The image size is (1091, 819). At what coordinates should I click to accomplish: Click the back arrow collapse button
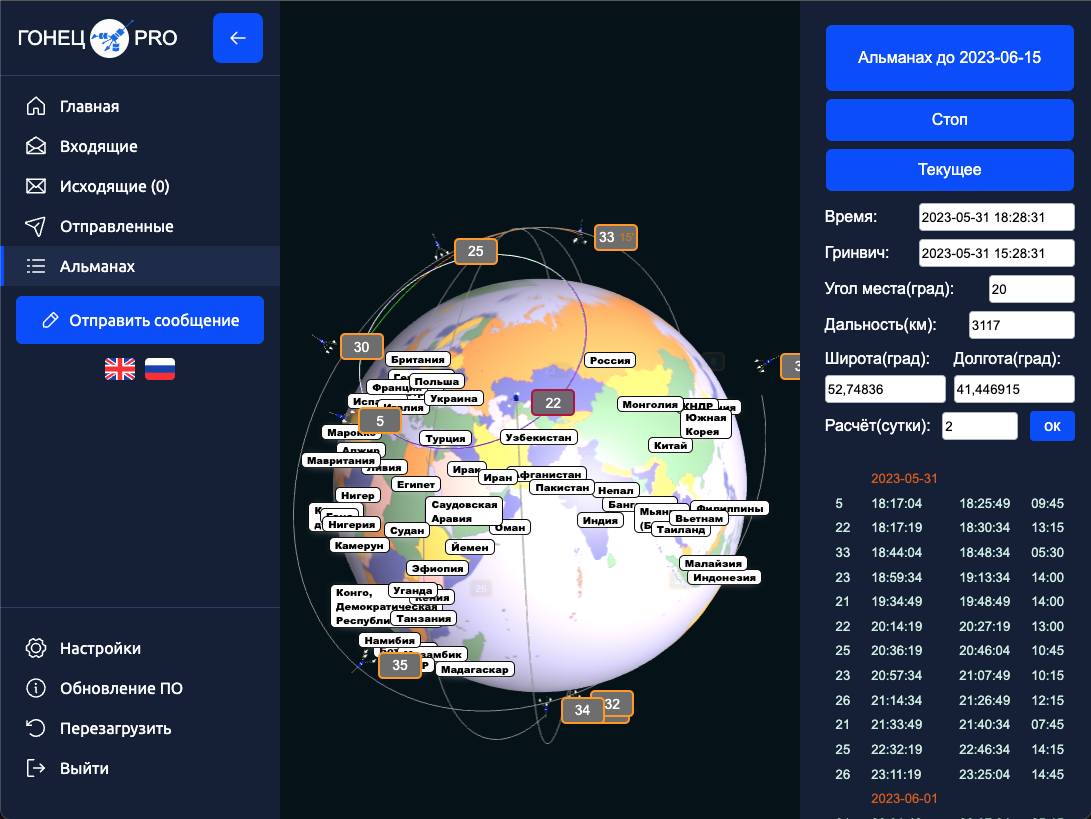(x=237, y=39)
